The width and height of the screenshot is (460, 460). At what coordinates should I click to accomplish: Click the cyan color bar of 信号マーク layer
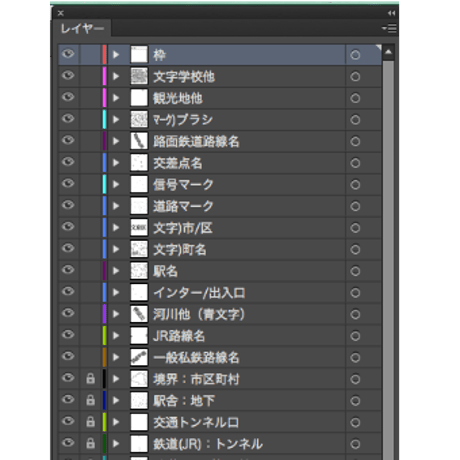(x=104, y=184)
